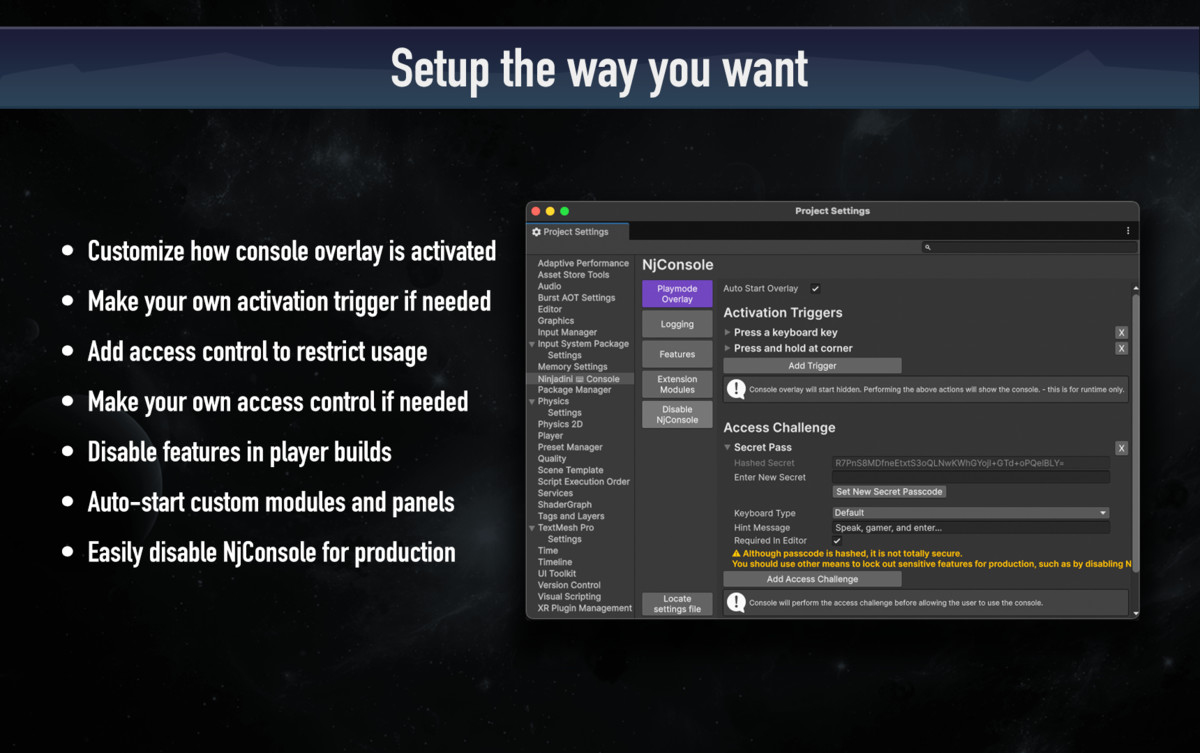Toggle the Auto Start Overlay checkbox

[x=815, y=289]
